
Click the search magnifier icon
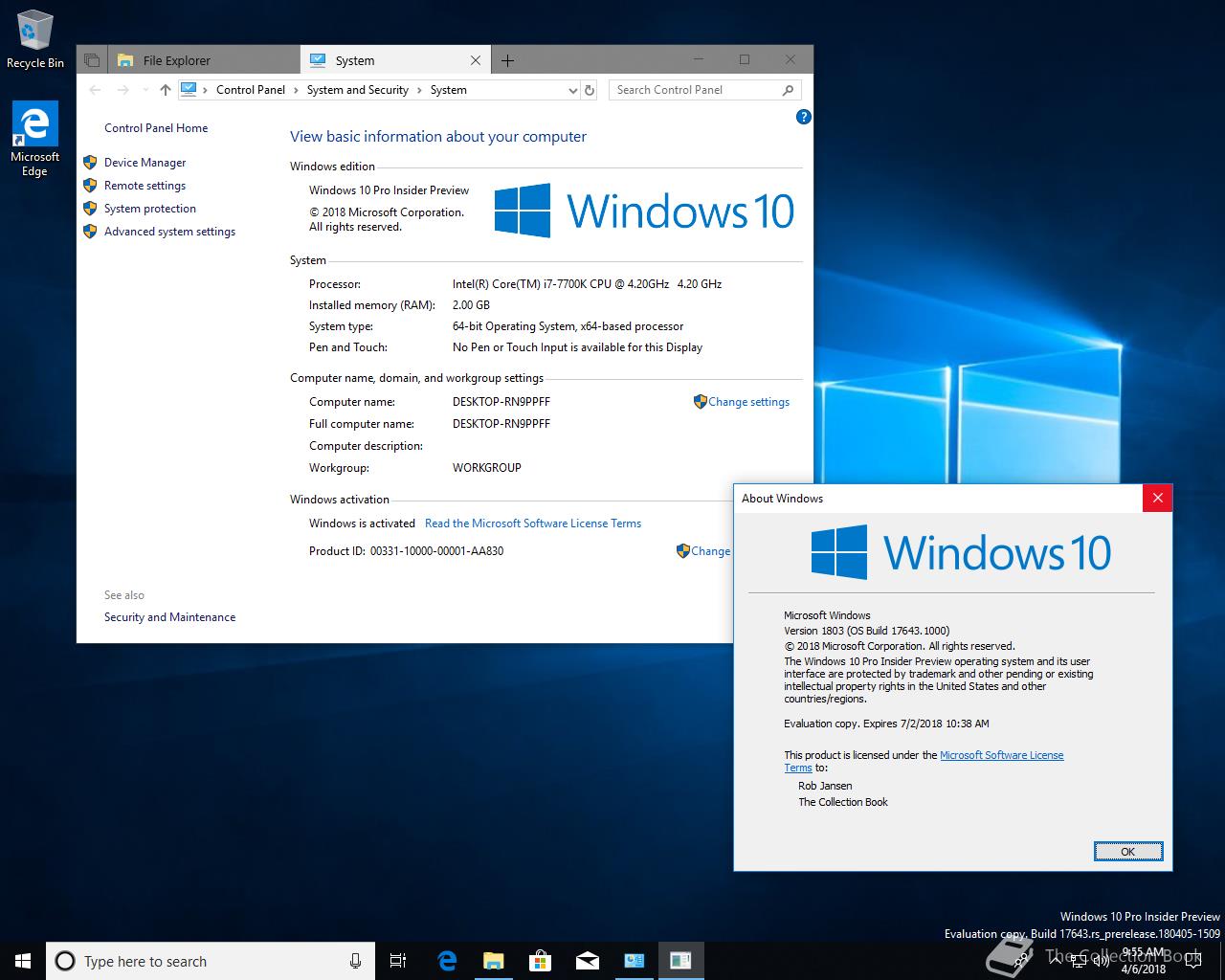tap(789, 90)
